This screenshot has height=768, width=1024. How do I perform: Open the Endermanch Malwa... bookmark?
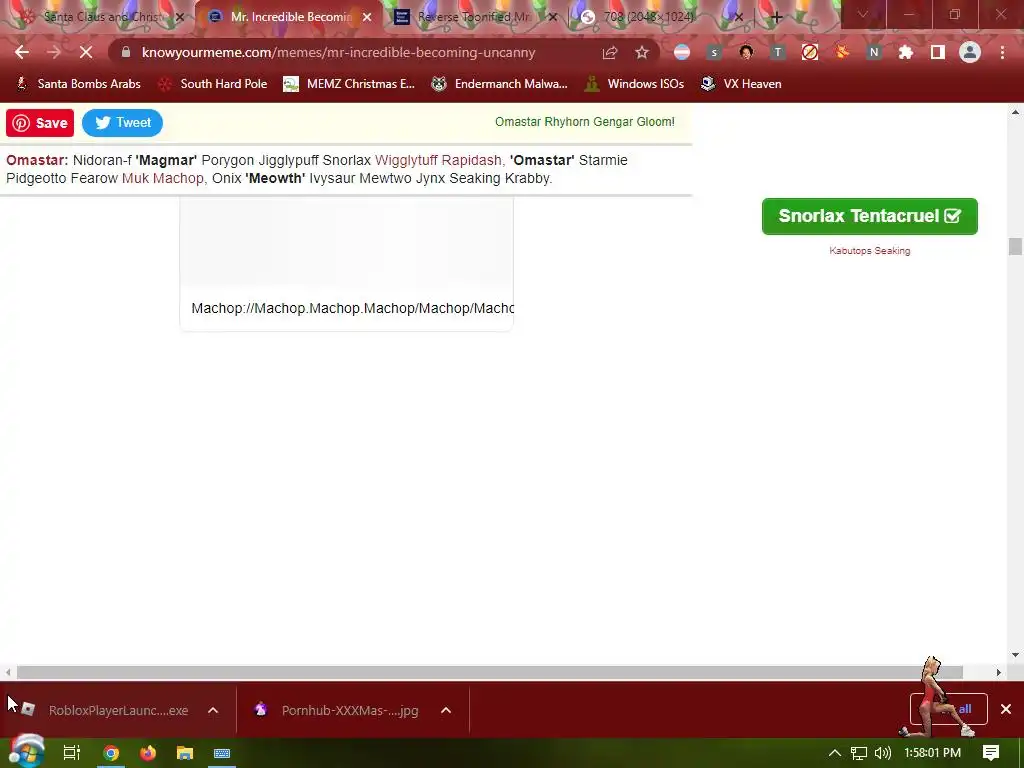pos(500,84)
